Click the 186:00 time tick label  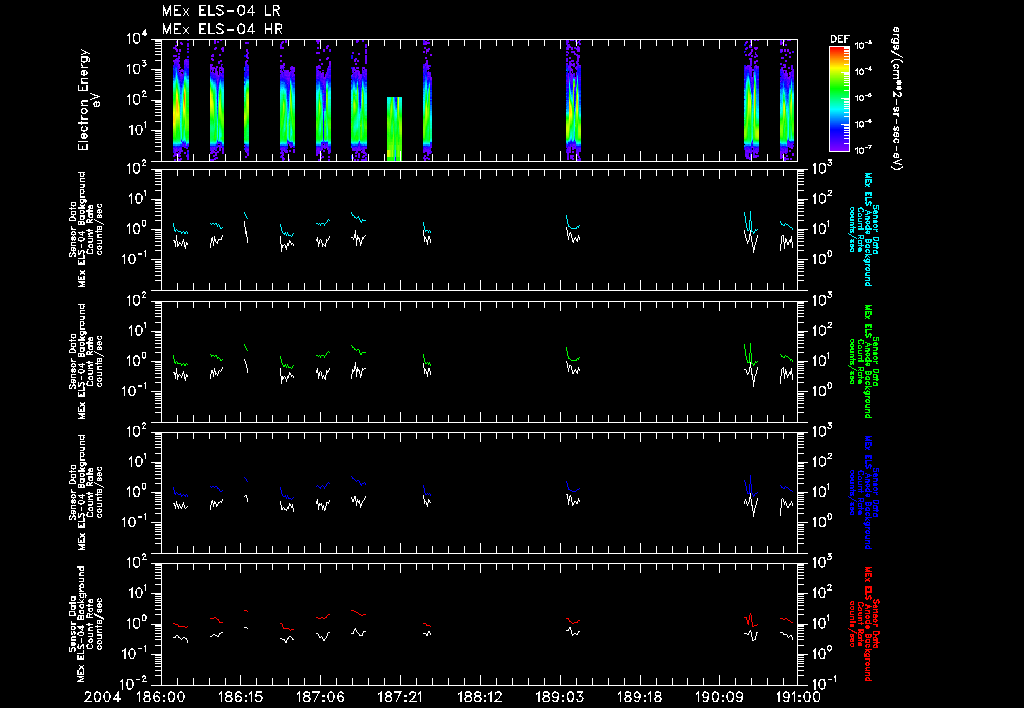pos(161,698)
